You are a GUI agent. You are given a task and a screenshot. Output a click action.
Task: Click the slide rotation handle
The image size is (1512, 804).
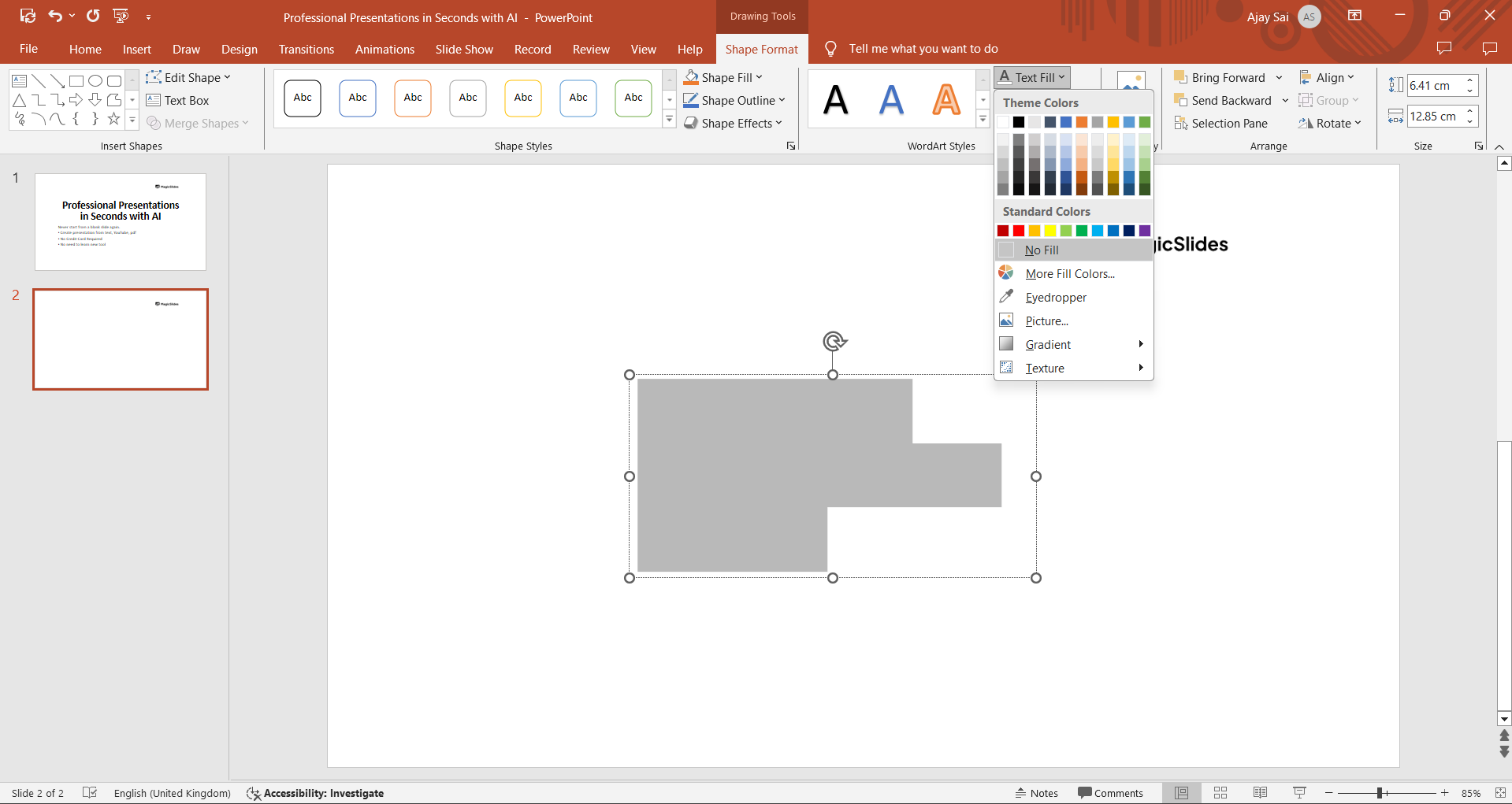pos(834,341)
